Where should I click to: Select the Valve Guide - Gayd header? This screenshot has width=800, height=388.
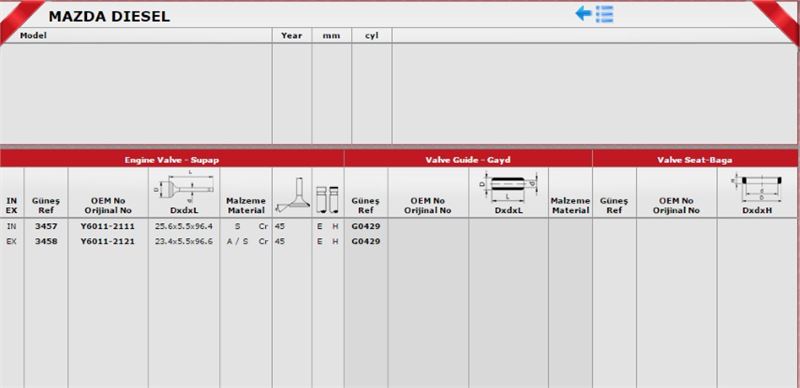[468, 160]
